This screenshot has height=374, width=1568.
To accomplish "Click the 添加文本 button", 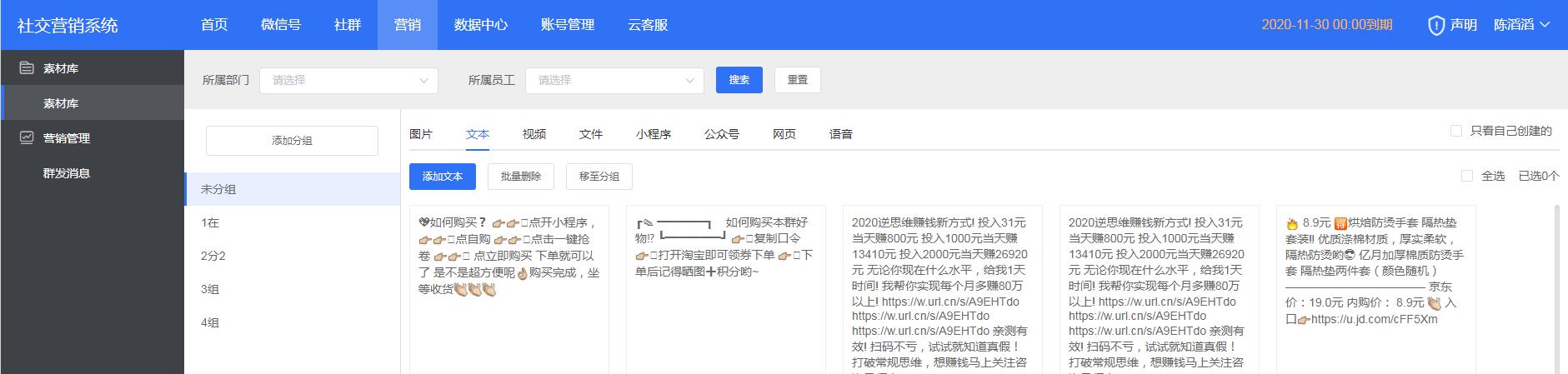I will pos(443,177).
